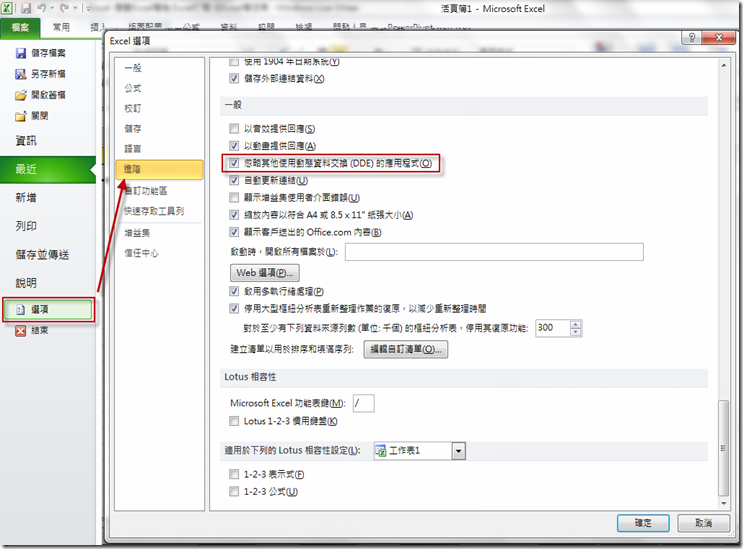Toggle 自動更新連結 checkbox
Viewport: 743px width, 549px height.
(x=234, y=180)
